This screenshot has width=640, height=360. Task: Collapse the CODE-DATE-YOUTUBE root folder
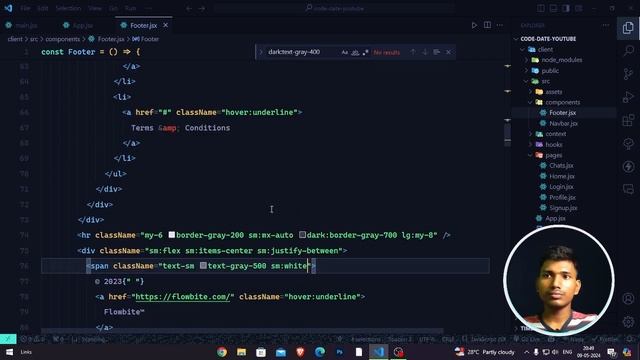tap(516, 39)
